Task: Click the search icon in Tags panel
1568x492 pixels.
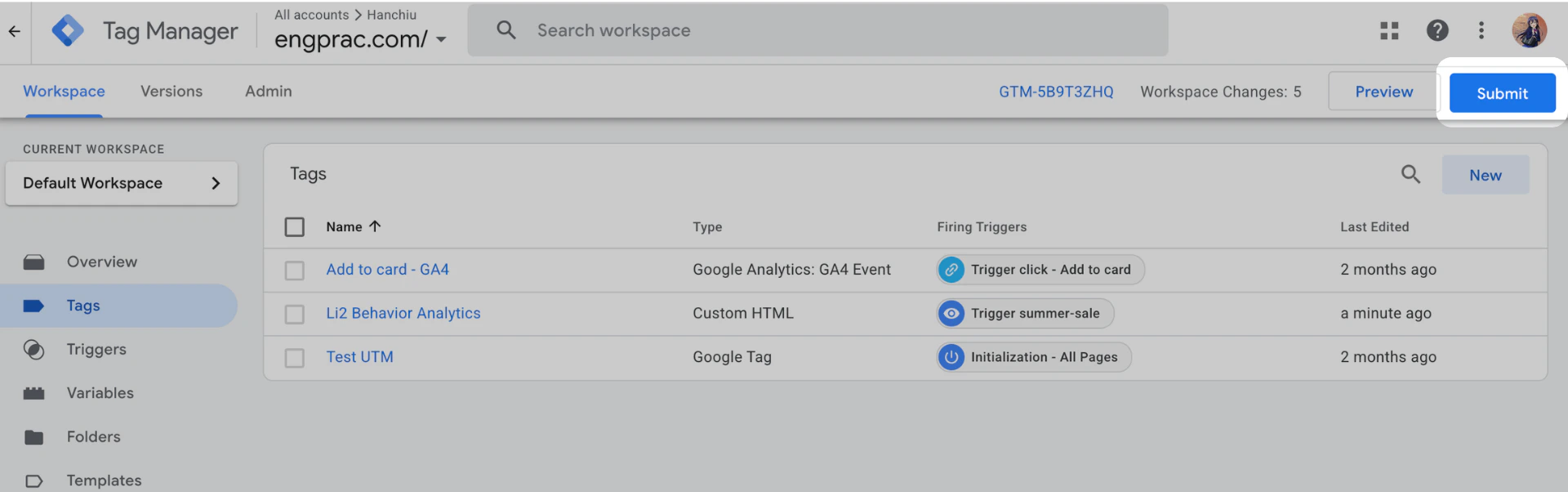Action: tap(1410, 174)
